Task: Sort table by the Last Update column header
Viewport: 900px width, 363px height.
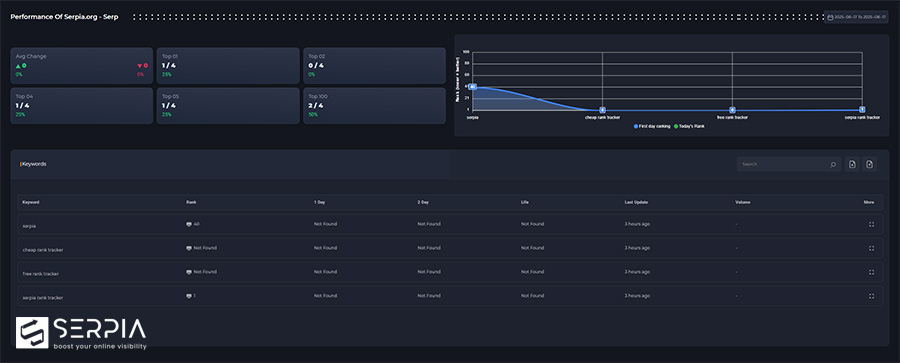Action: point(636,202)
